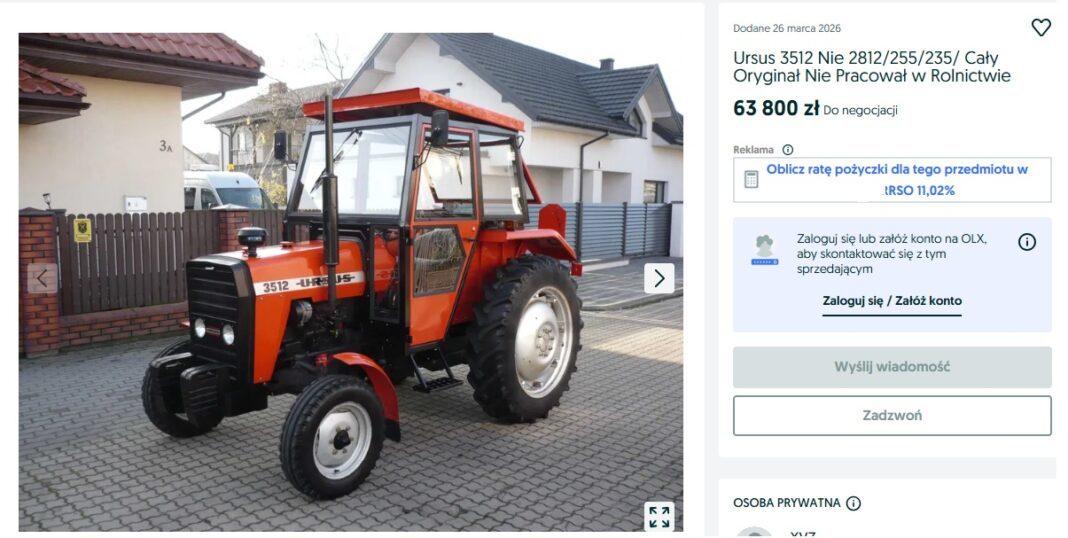Click info icon beside Reklama label
The image size is (1068, 538).
[x=787, y=150]
